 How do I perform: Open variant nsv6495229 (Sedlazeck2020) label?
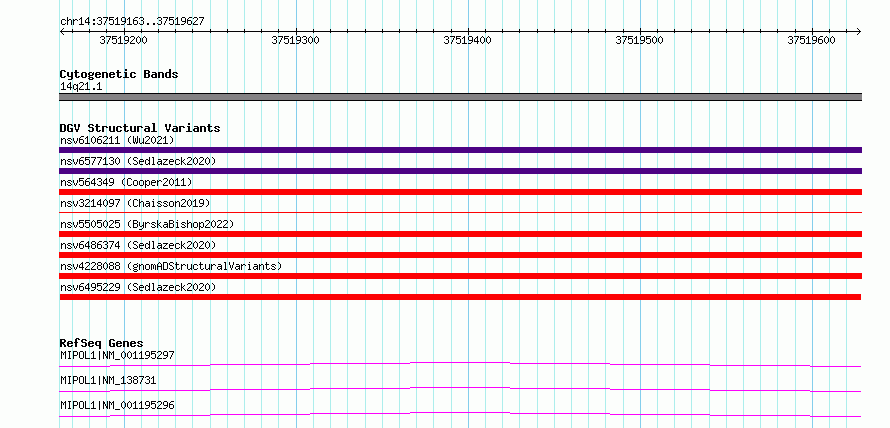(x=138, y=287)
